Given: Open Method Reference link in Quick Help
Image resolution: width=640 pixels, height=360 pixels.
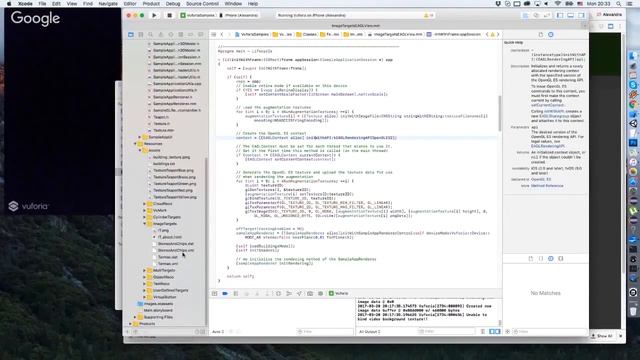Looking at the screenshot, I should 547,186.
